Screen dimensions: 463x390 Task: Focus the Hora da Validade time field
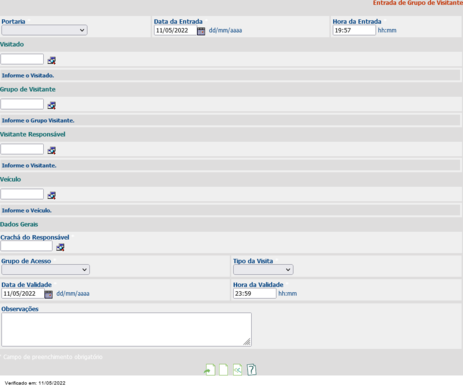(255, 294)
